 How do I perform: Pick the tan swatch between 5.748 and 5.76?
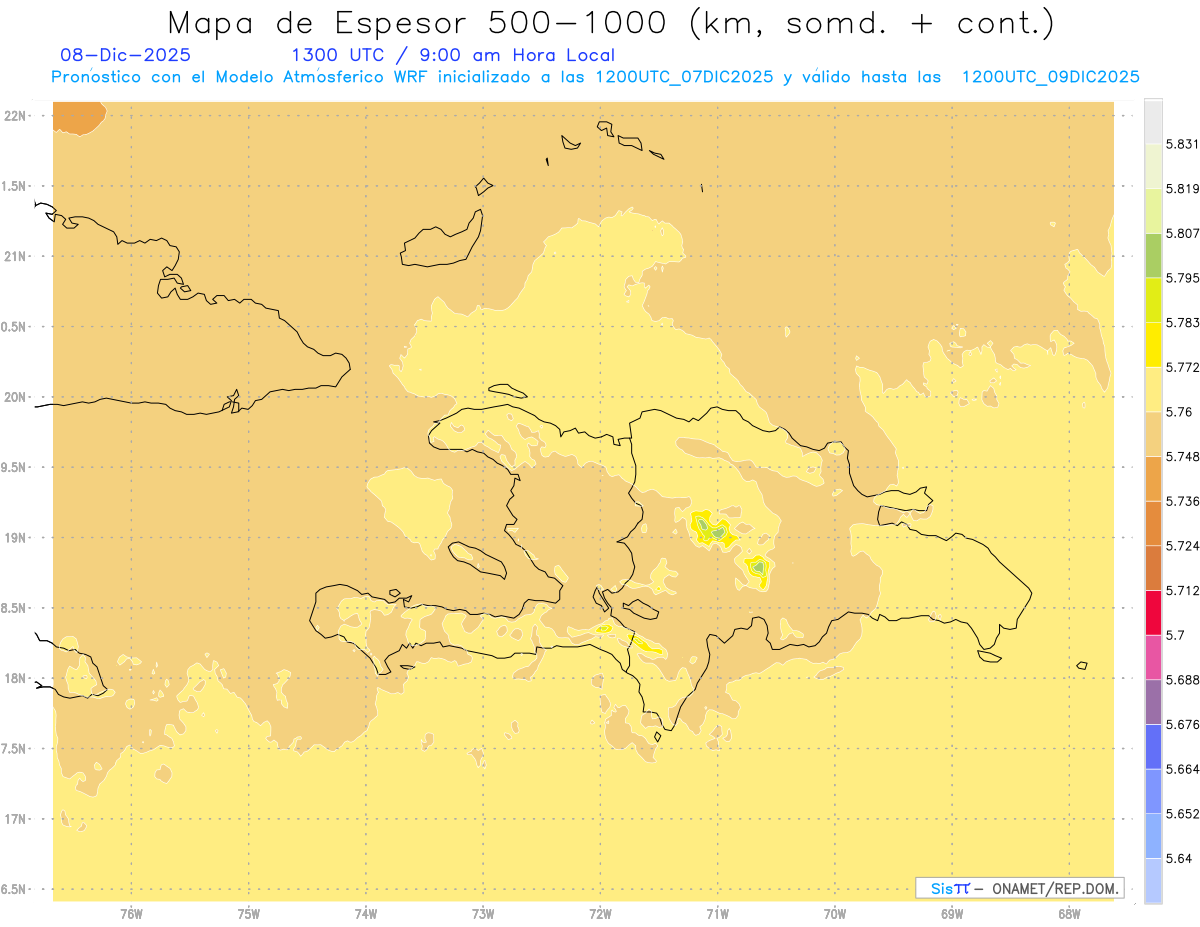tap(1153, 434)
